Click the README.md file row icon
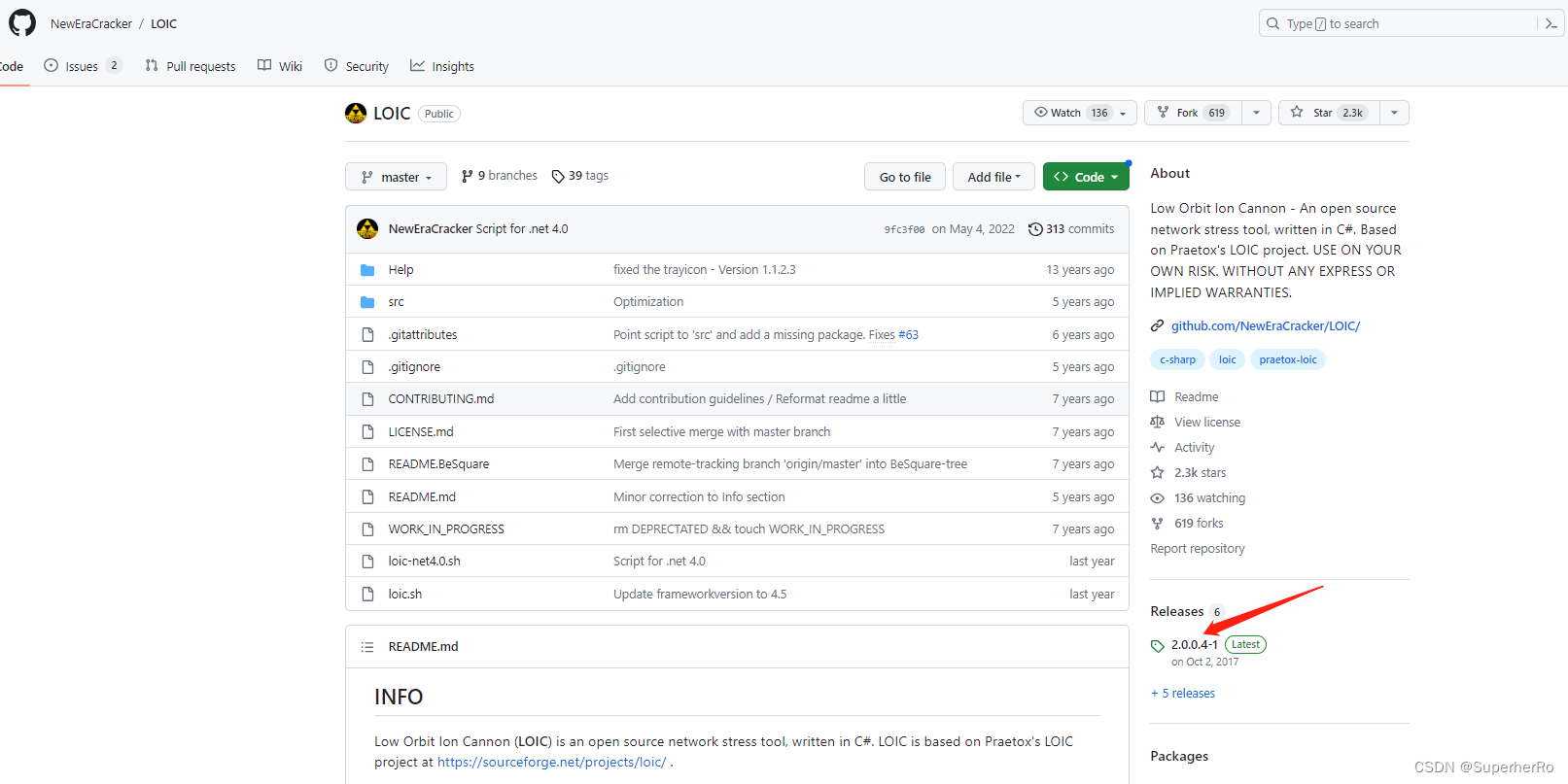 coord(367,496)
